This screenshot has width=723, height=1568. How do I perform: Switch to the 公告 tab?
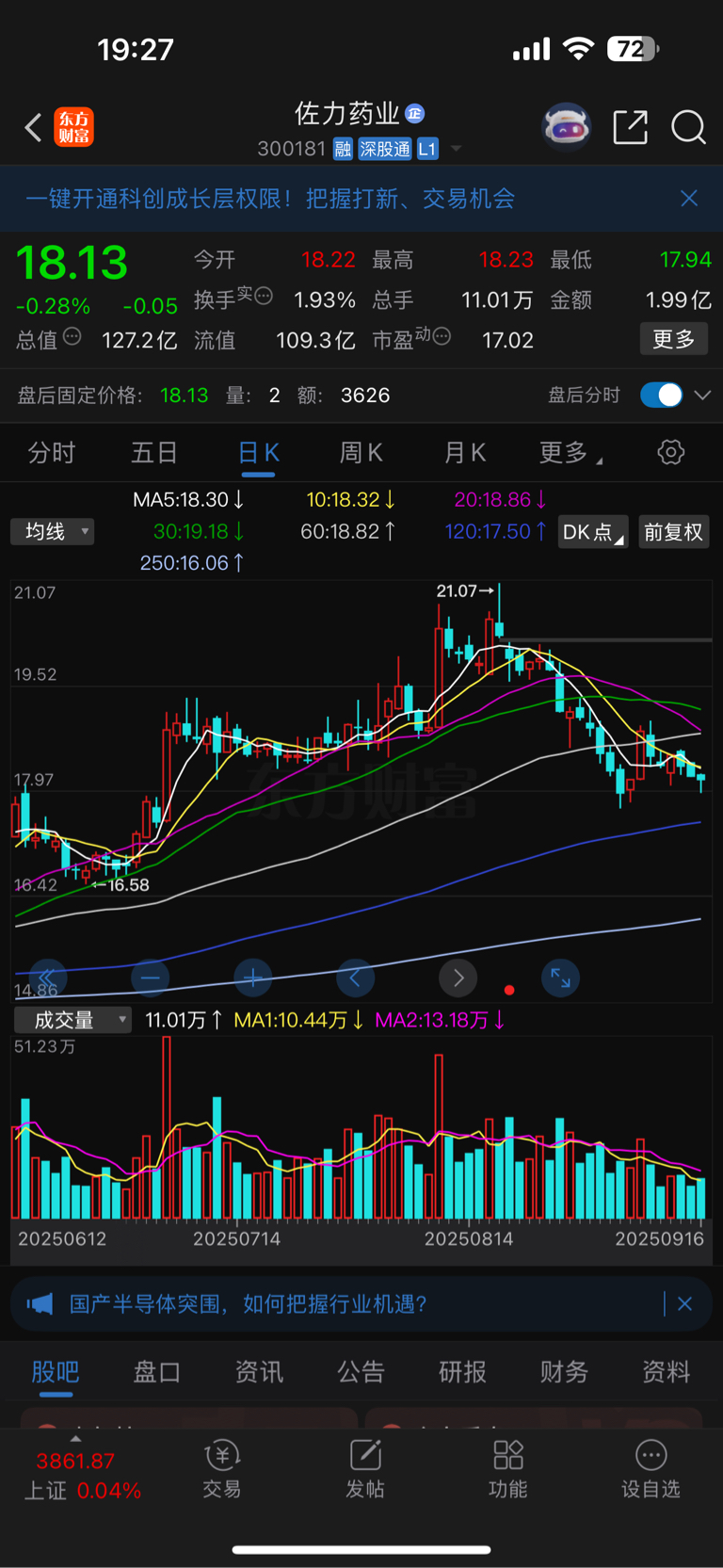[361, 1372]
